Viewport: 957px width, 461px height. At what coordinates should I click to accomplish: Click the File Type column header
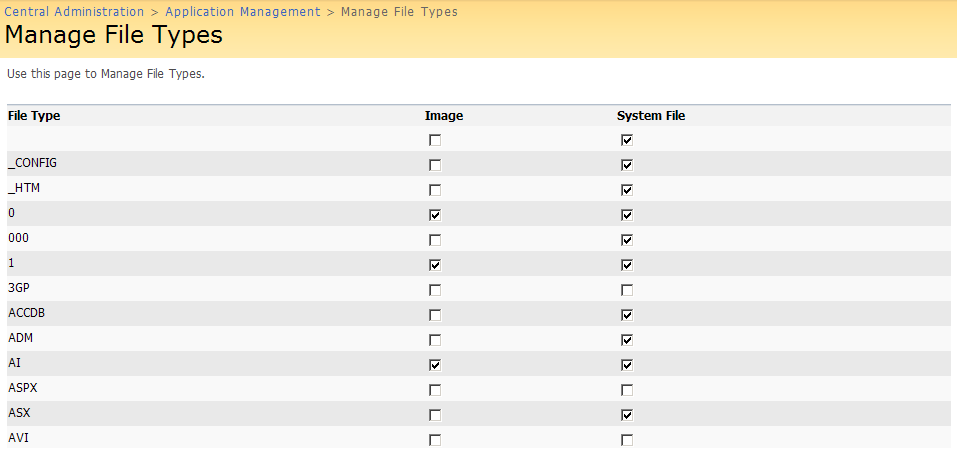(34, 116)
